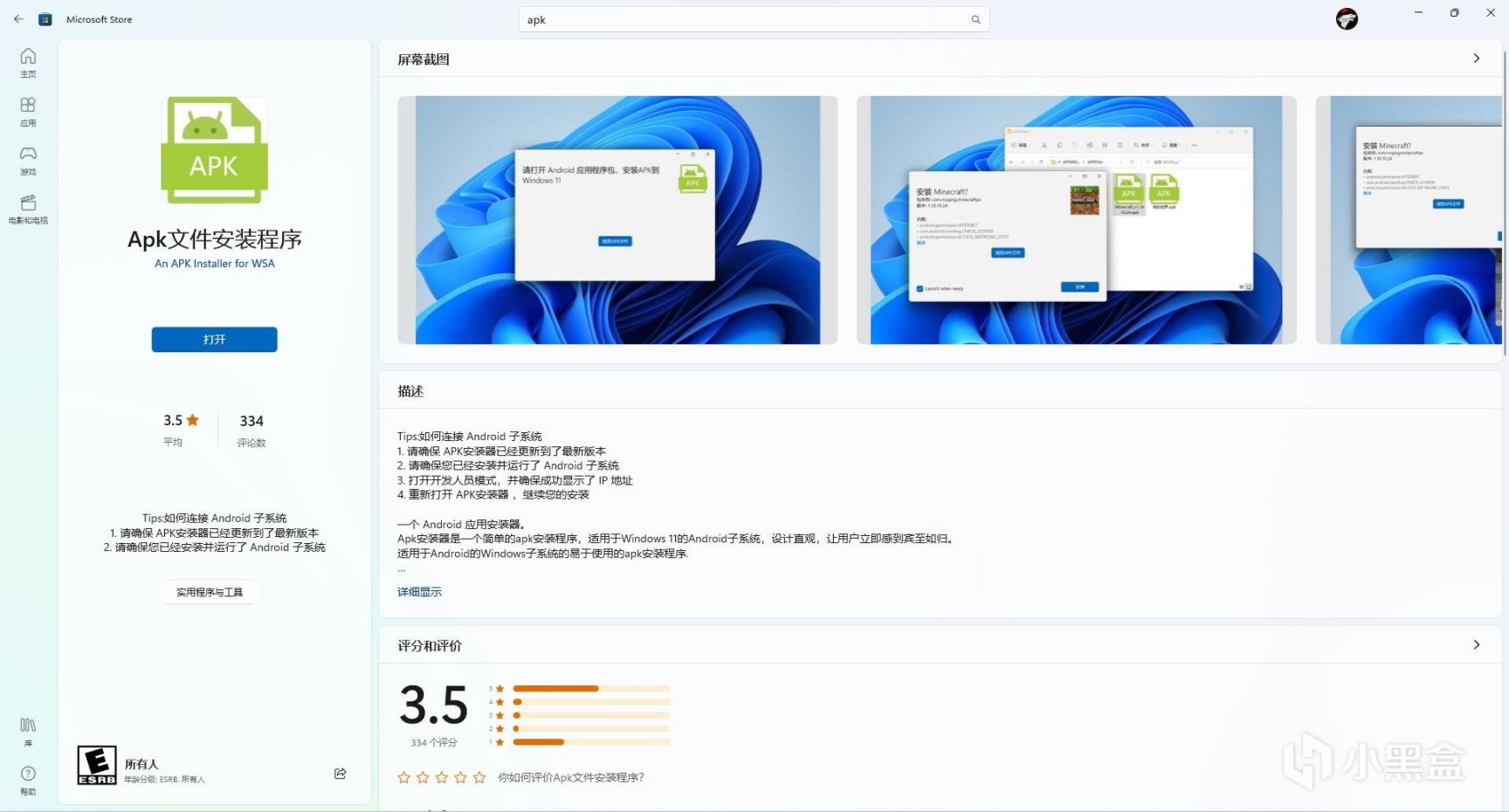
Task: Rate the app two stars
Action: pos(423,777)
